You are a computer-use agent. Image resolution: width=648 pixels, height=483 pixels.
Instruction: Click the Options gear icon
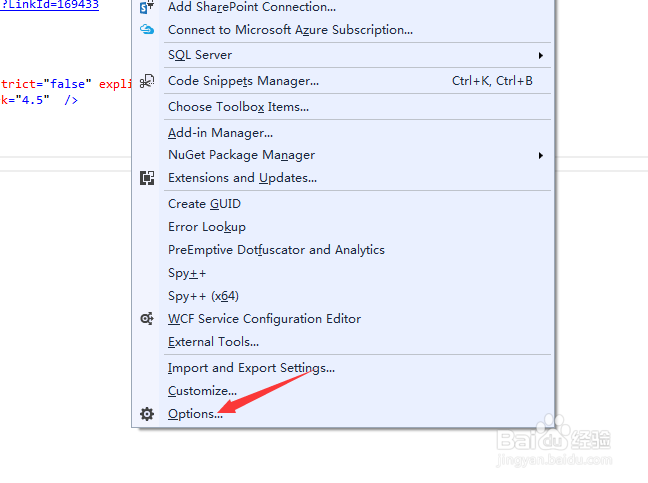click(147, 414)
